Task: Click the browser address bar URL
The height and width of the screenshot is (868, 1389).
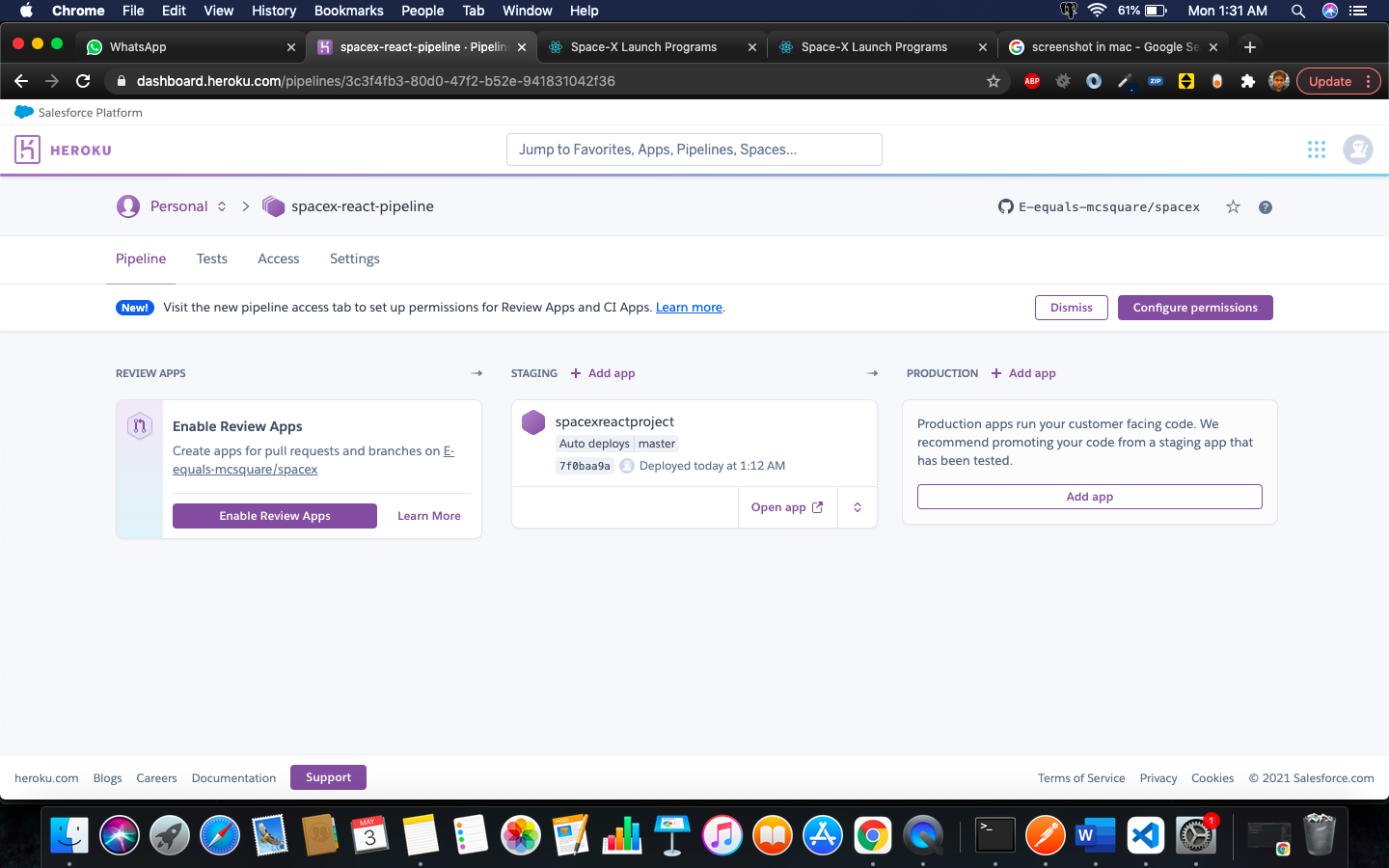Action: coord(376,81)
